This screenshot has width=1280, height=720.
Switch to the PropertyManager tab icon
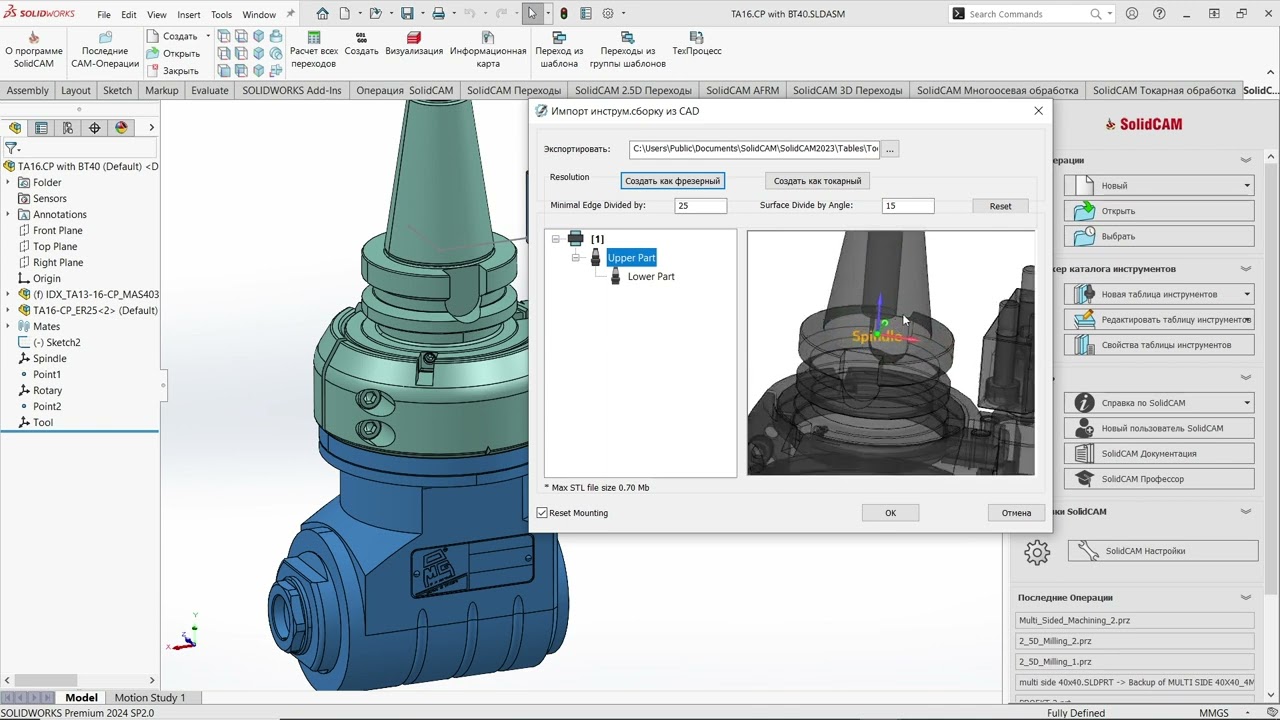tap(41, 128)
